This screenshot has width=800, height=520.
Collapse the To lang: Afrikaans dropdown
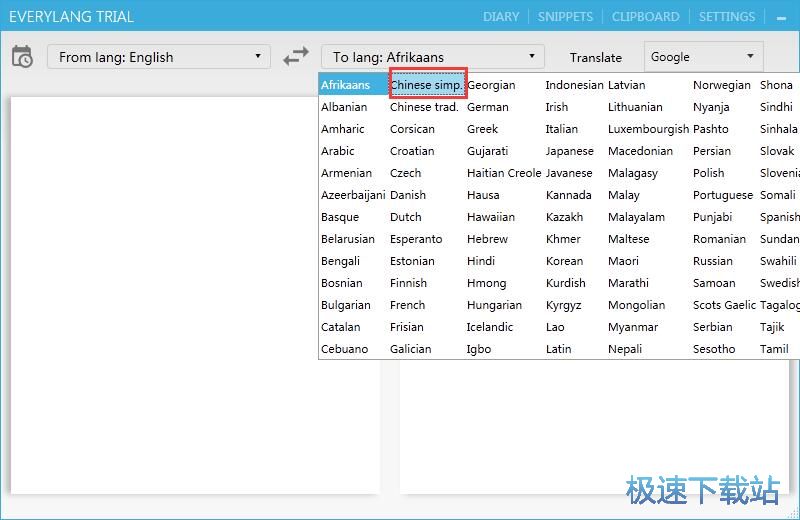click(433, 57)
